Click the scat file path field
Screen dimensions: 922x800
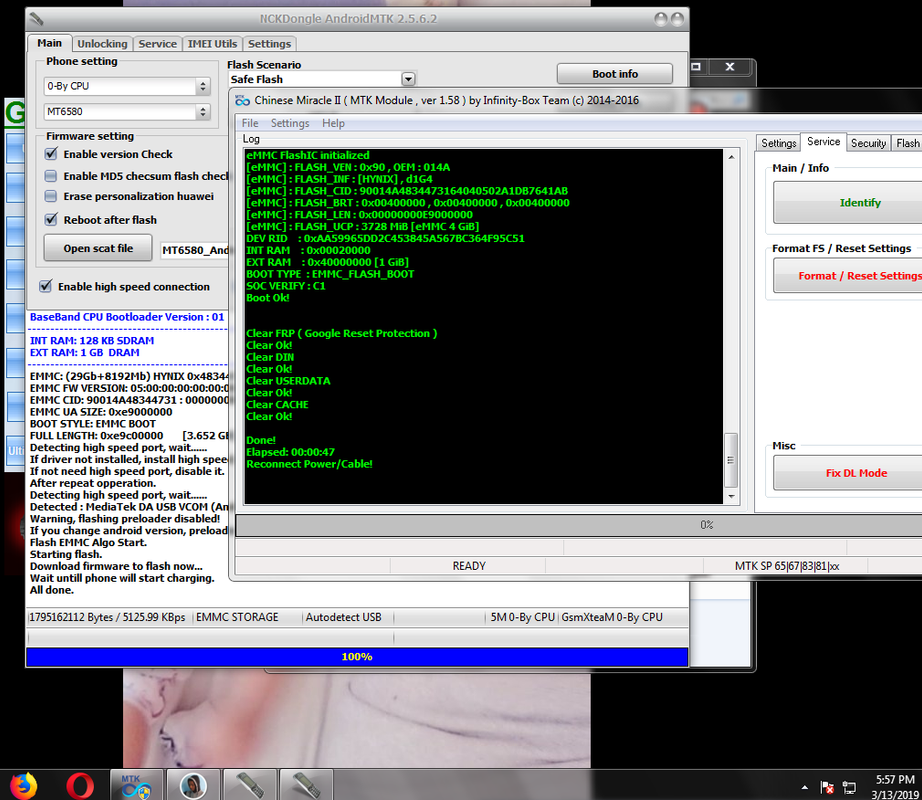[195, 250]
